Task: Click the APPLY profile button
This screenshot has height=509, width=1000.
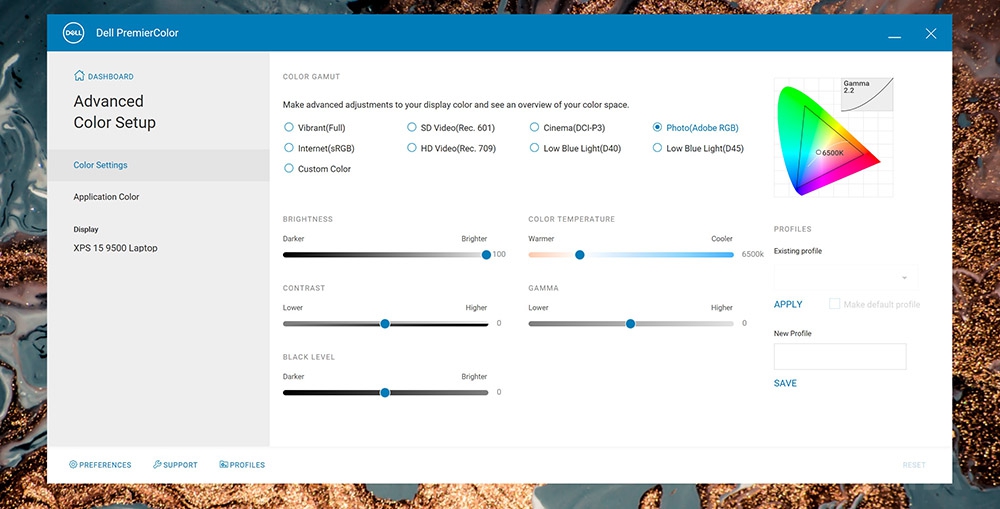Action: pos(788,304)
